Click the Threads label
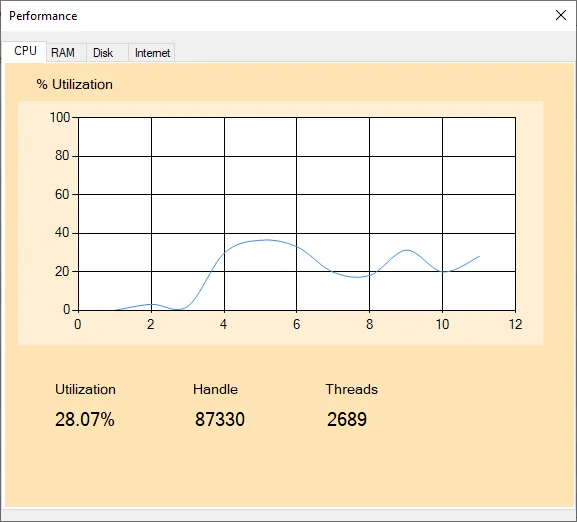Viewport: 577px width, 522px height. pyautogui.click(x=351, y=389)
